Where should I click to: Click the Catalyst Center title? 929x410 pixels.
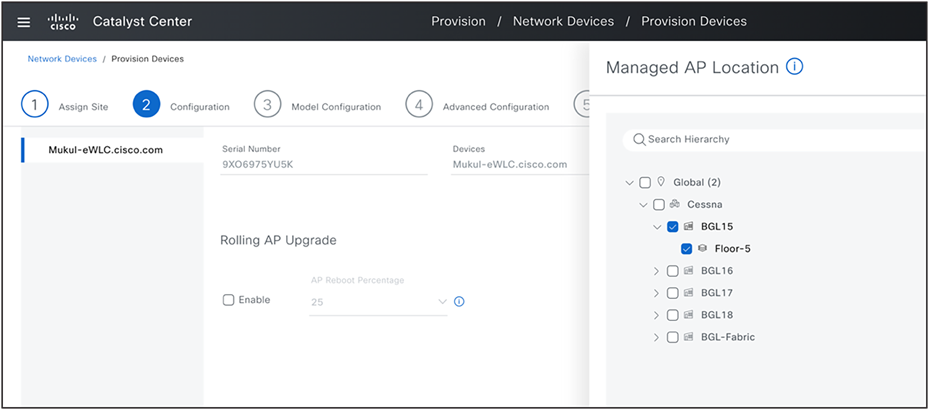point(142,21)
